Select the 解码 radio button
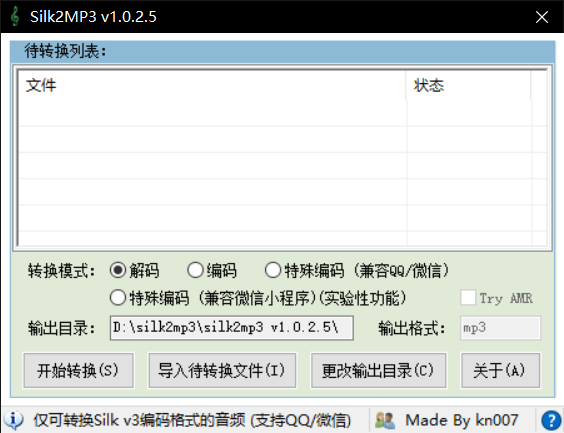The width and height of the screenshot is (564, 433). (118, 270)
